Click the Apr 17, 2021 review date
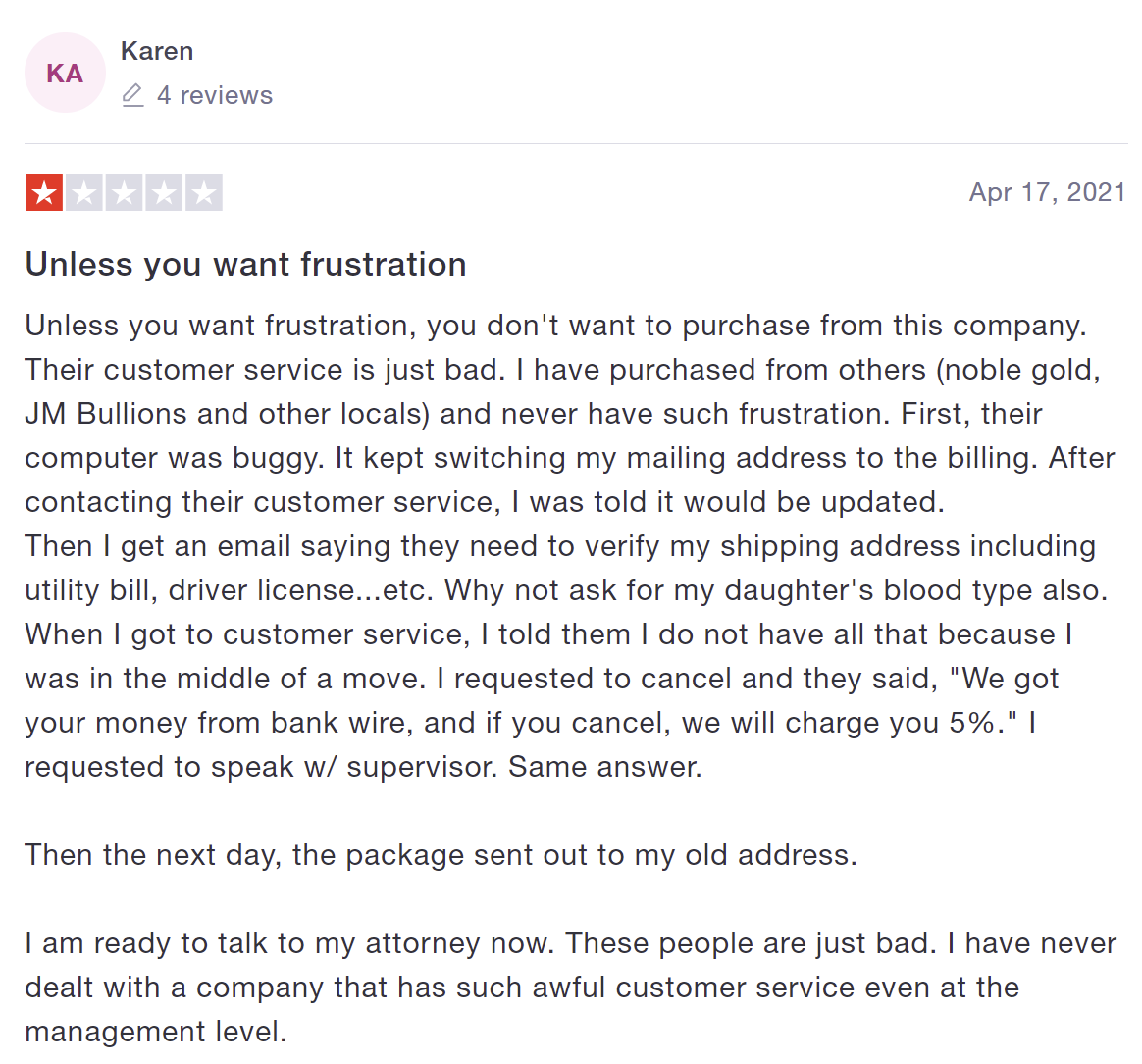Viewport: 1142px width, 1064px height. [1047, 192]
